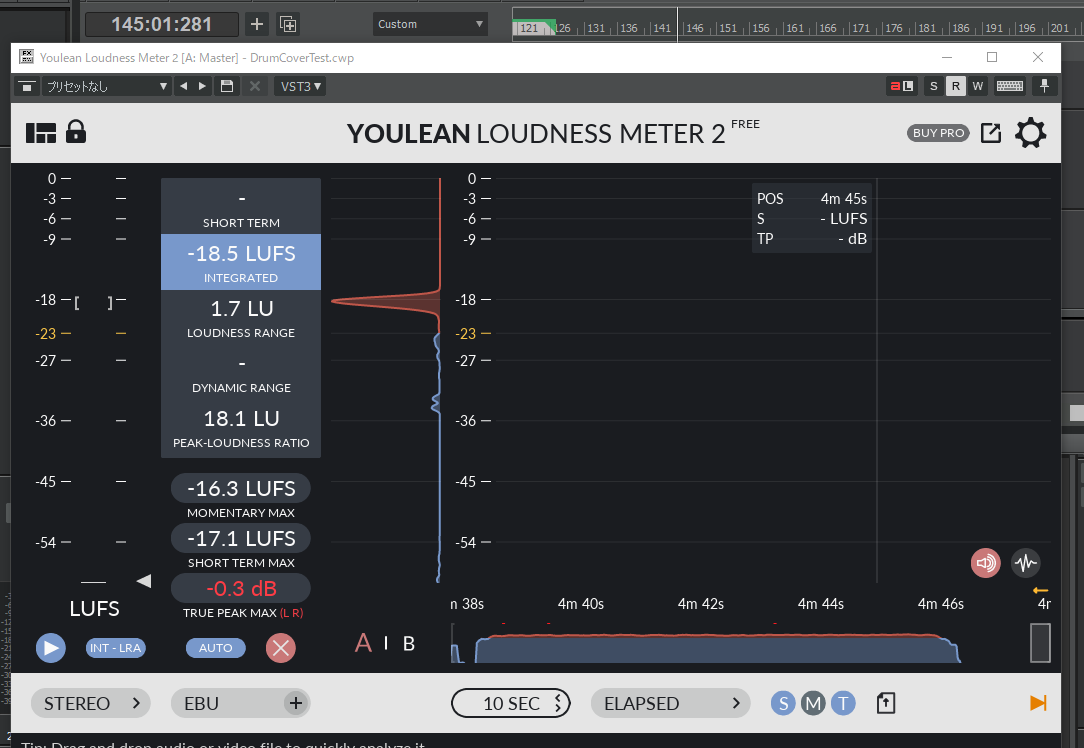This screenshot has height=748, width=1084.
Task: Select the DYNAMIC RANGE tile
Action: (x=241, y=373)
